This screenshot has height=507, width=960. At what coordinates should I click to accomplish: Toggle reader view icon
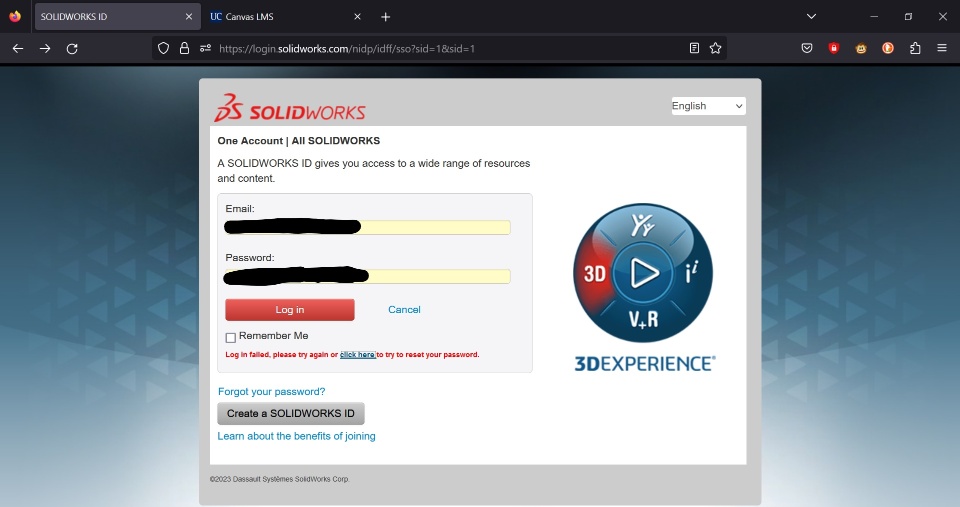(x=694, y=48)
